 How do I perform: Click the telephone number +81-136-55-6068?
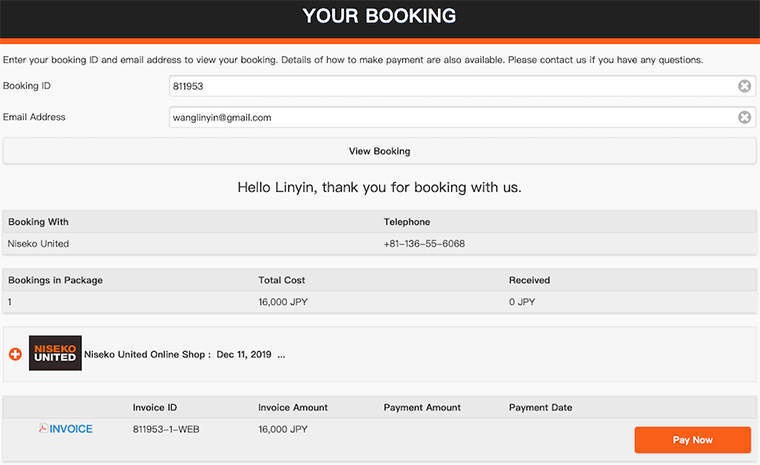(424, 244)
